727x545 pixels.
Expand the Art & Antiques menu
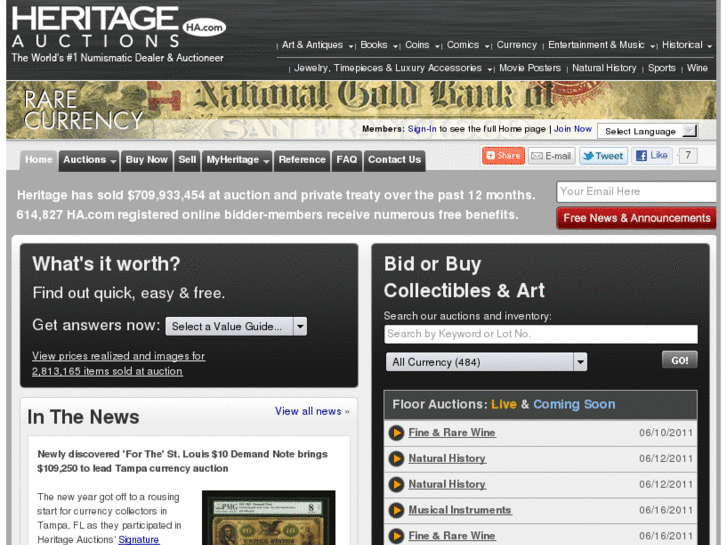pos(318,45)
